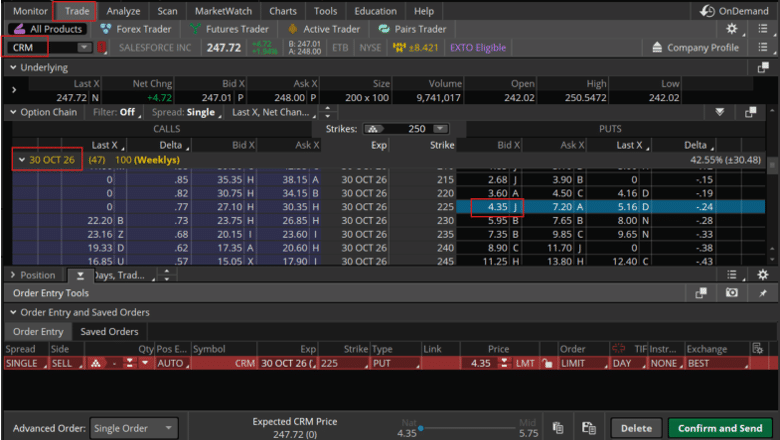Viewport: 780px width, 440px height.
Task: Click the strikes pyramid icon next to 250
Action: pyautogui.click(x=374, y=129)
